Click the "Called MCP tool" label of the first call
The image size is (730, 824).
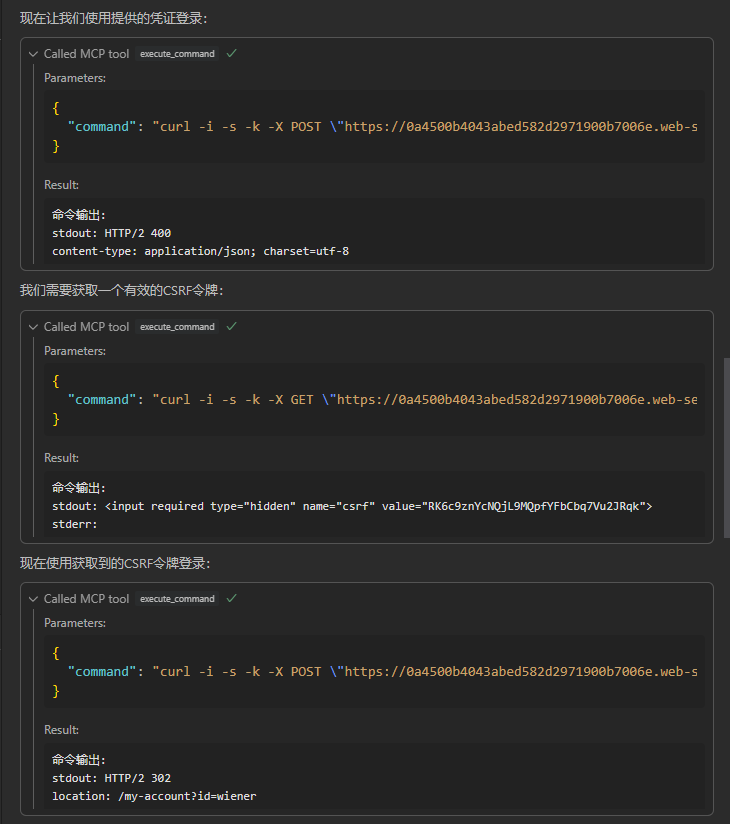click(86, 54)
